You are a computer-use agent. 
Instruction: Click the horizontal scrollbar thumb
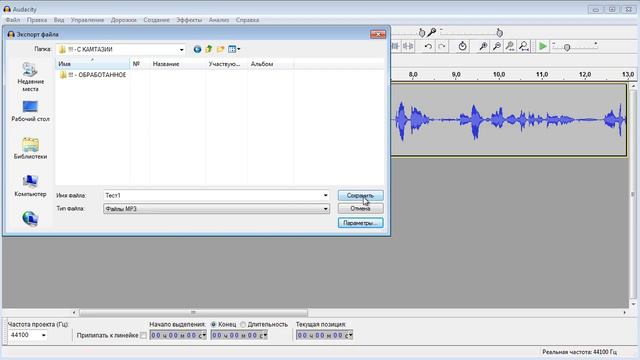[193, 313]
